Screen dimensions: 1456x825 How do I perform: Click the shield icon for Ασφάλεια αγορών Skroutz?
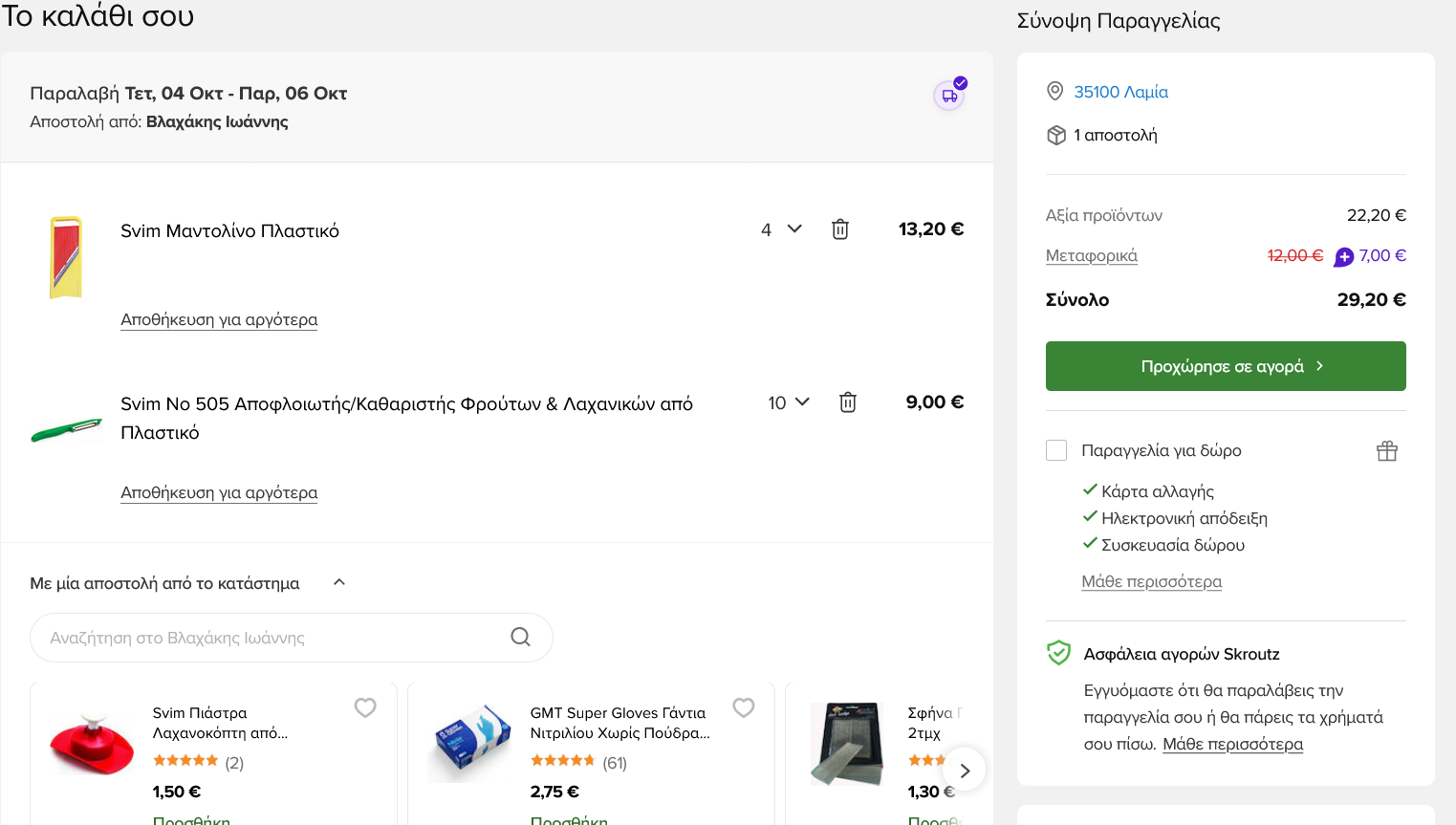1058,653
